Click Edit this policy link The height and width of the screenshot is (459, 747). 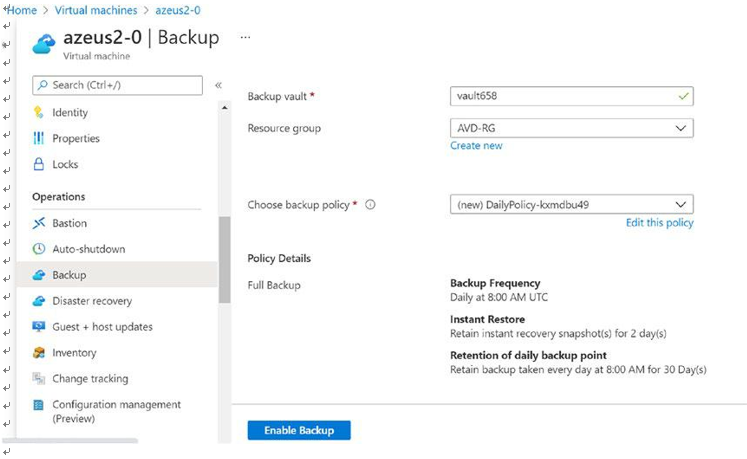tap(659, 223)
